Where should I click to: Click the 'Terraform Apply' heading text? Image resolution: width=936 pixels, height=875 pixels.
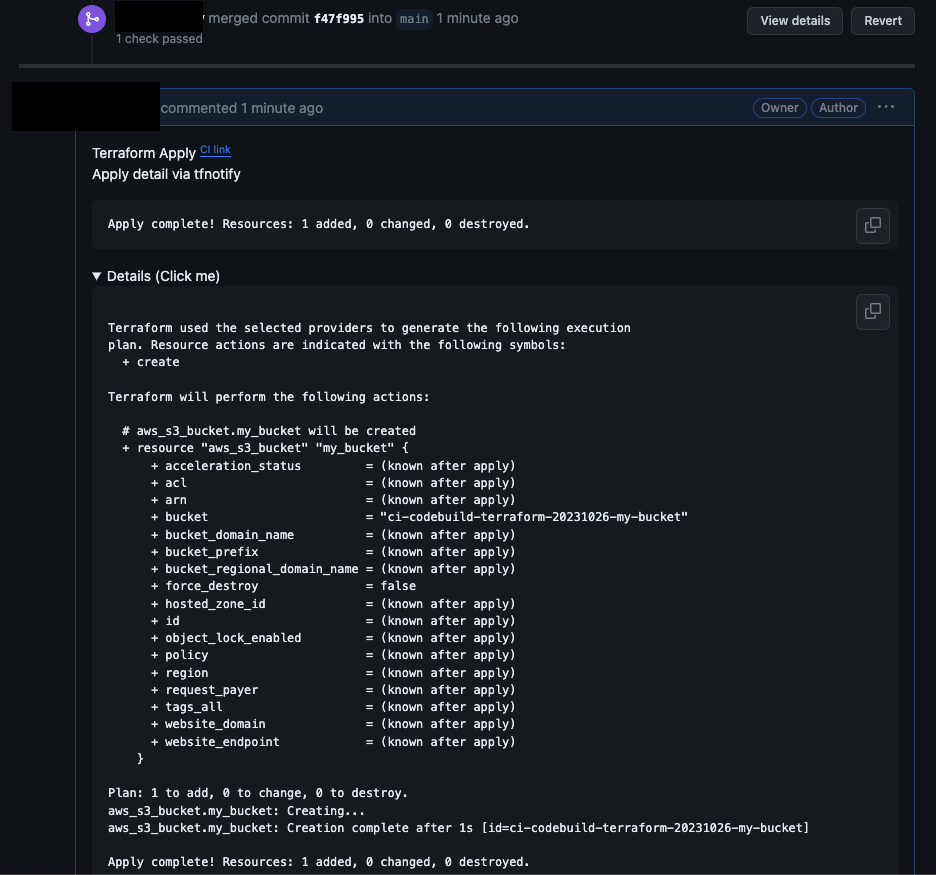pos(144,153)
